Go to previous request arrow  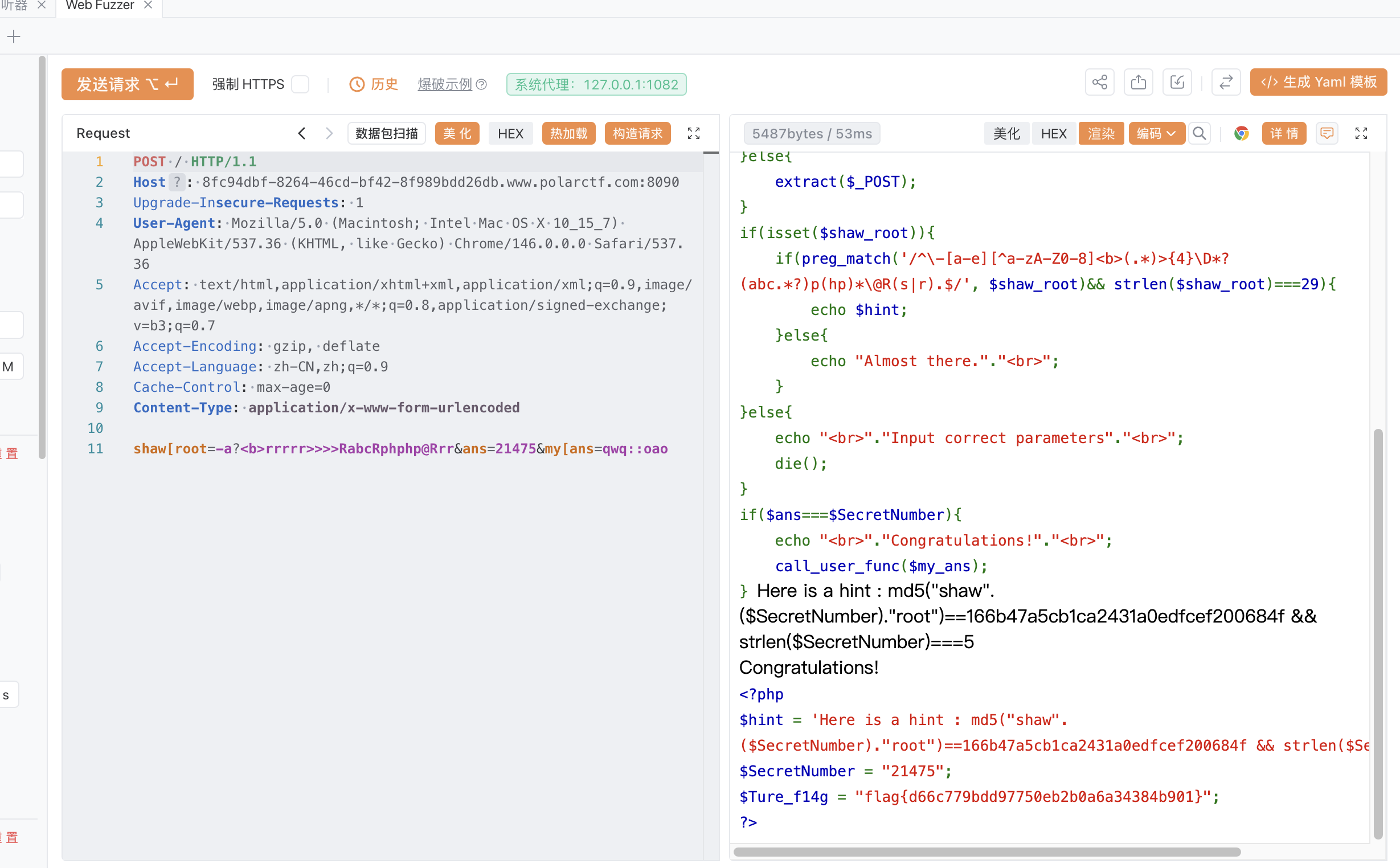(x=301, y=133)
